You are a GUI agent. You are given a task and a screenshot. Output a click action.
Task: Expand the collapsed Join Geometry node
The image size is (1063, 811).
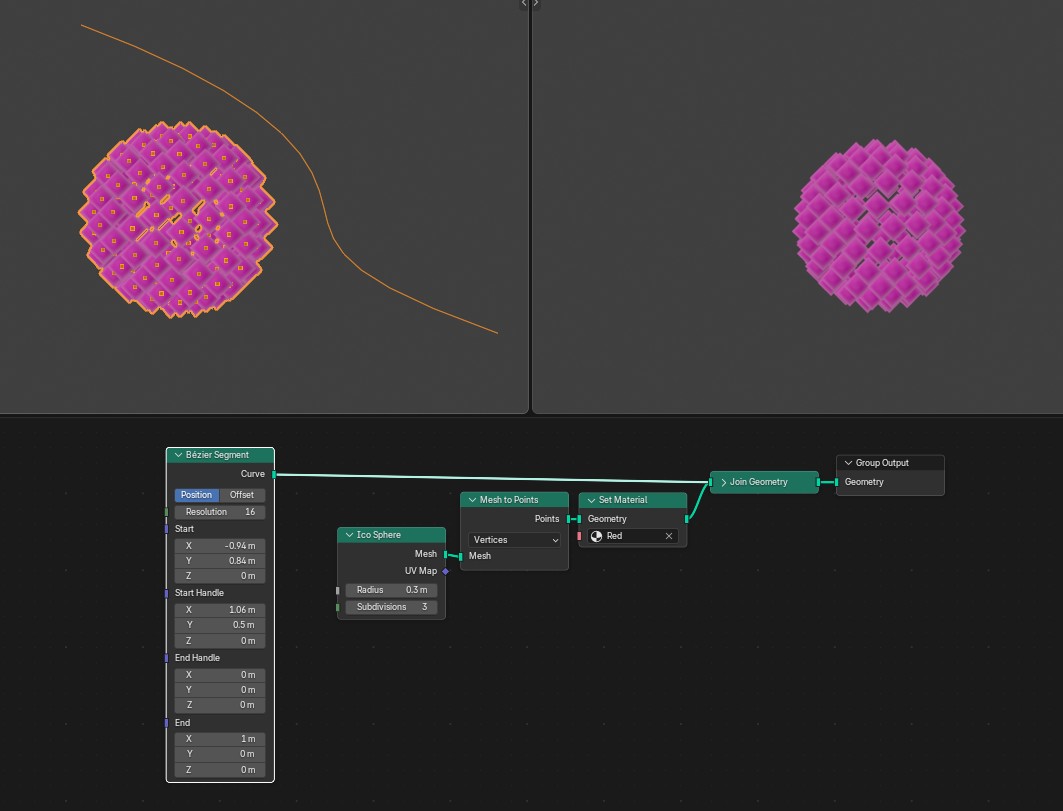[723, 482]
